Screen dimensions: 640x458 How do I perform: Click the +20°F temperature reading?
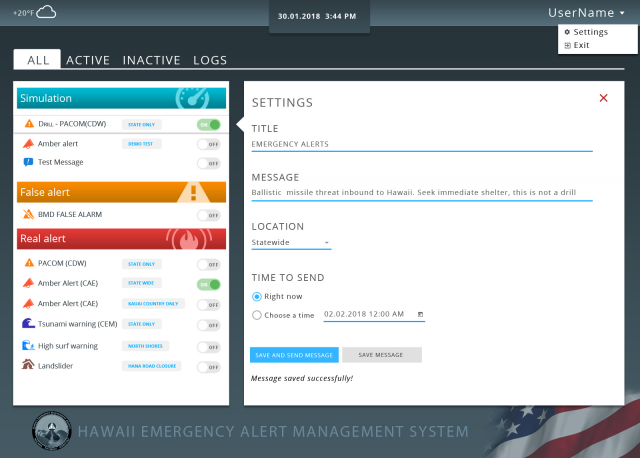click(x=24, y=13)
